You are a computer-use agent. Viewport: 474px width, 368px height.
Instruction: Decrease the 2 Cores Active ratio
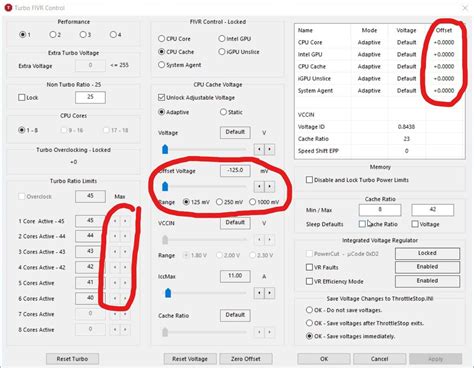click(115, 236)
